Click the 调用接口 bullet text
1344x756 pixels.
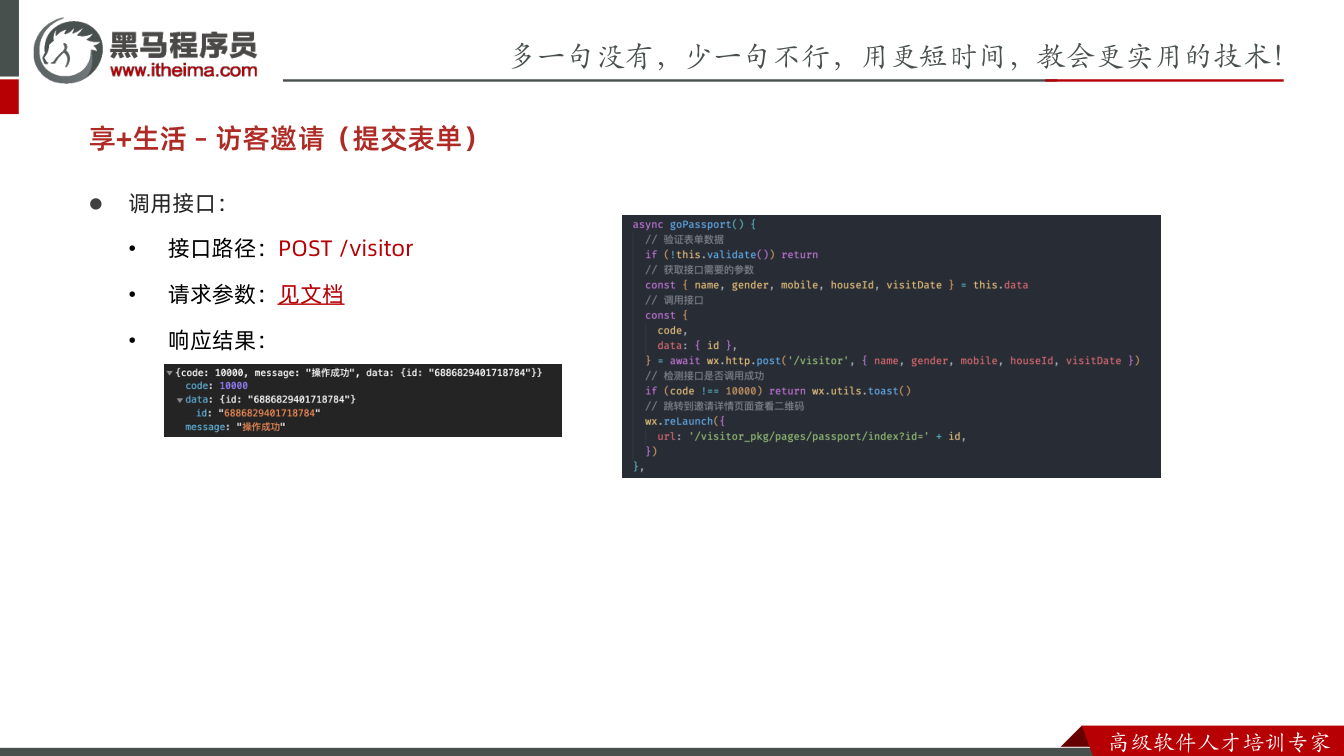coord(177,204)
